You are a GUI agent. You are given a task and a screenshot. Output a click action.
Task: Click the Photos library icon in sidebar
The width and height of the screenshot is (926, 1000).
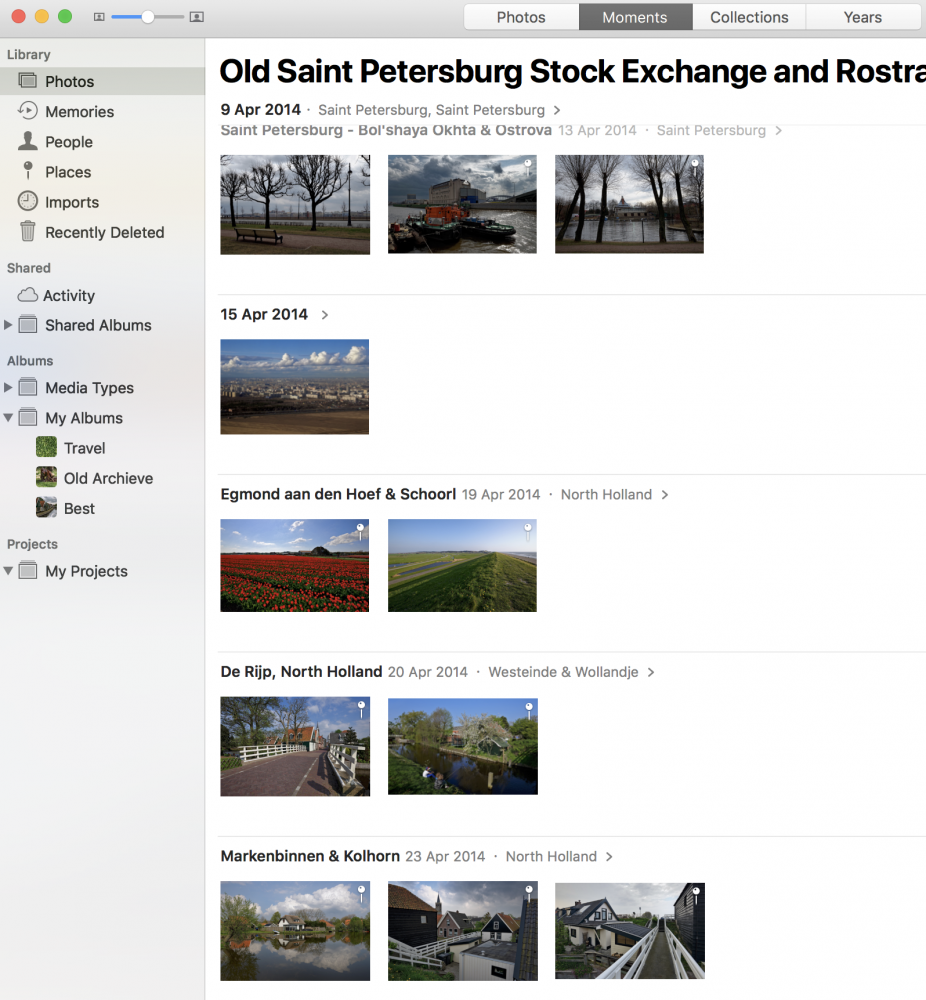[x=27, y=81]
